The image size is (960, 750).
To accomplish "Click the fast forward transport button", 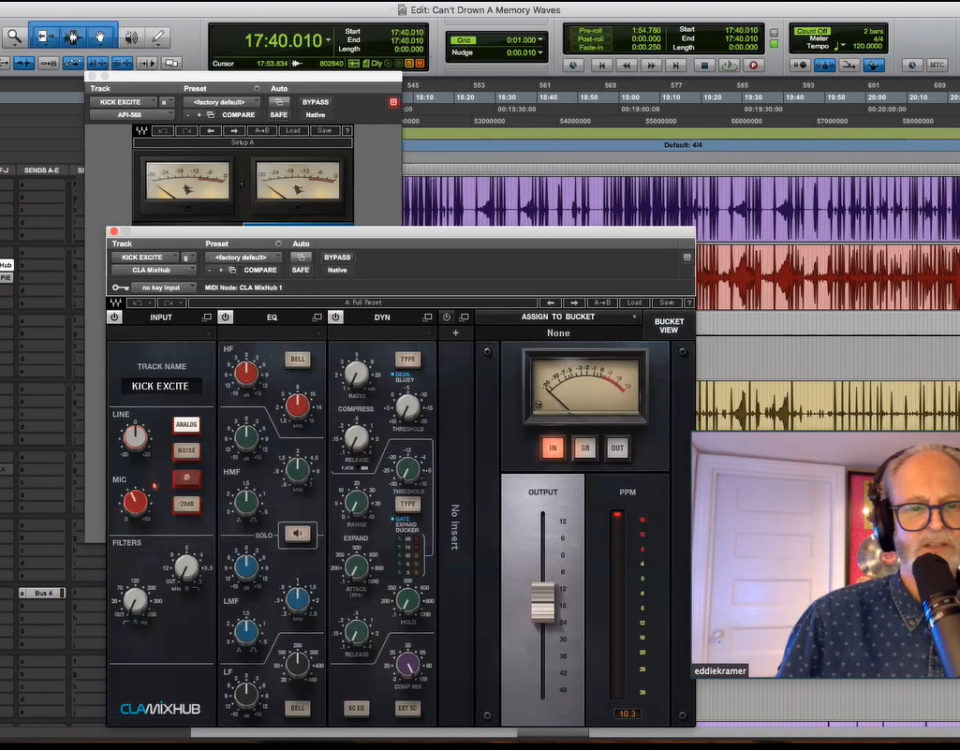I will coord(651,65).
